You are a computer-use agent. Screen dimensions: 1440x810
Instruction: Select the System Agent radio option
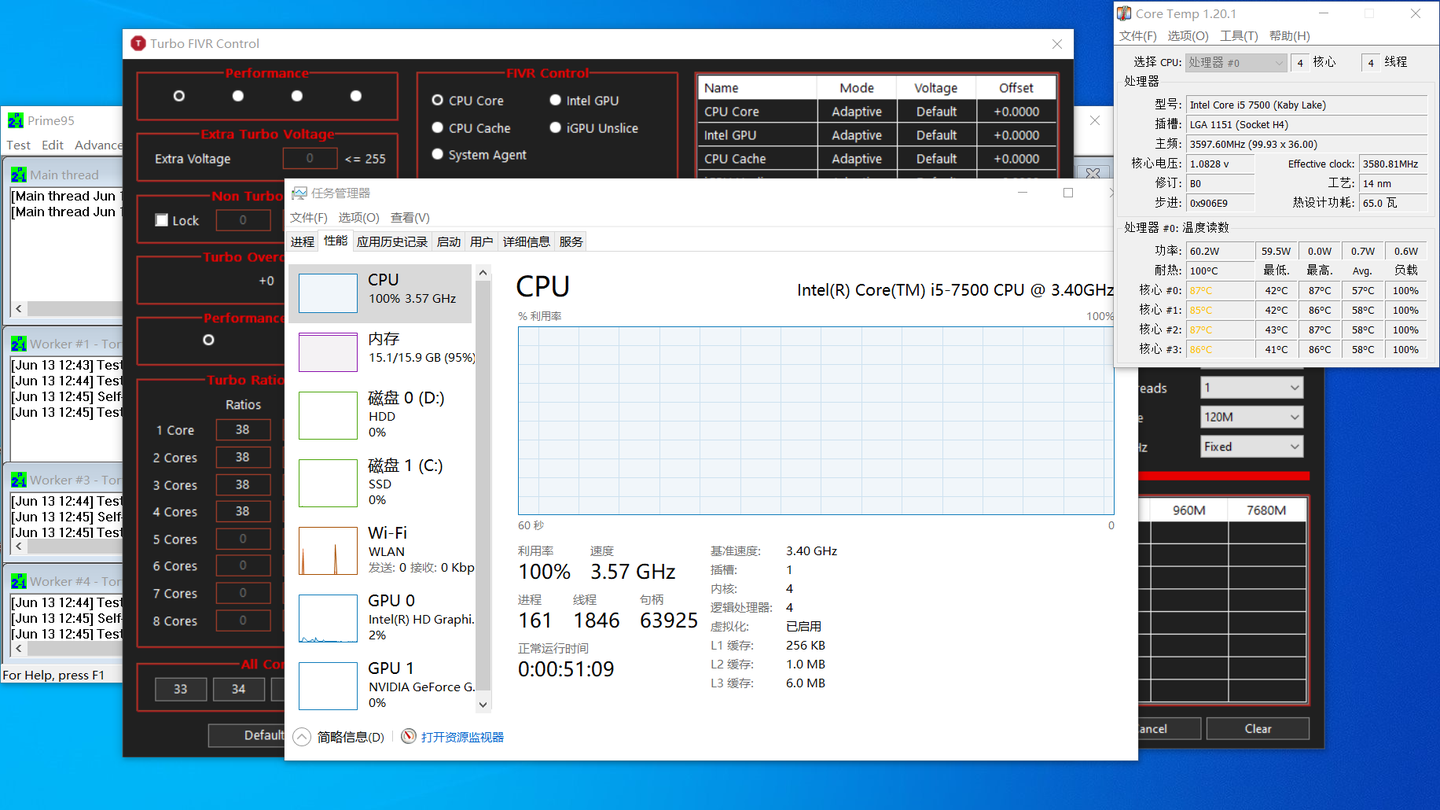coord(437,155)
